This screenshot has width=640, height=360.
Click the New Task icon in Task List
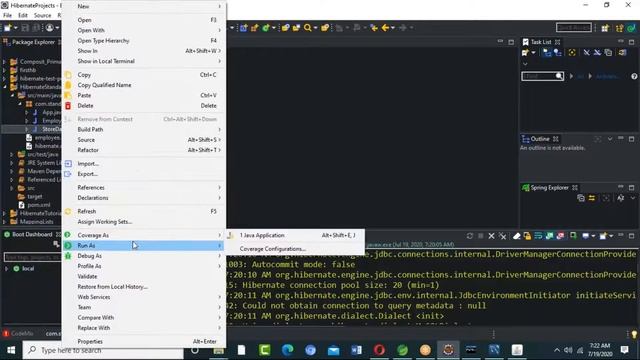click(x=525, y=53)
